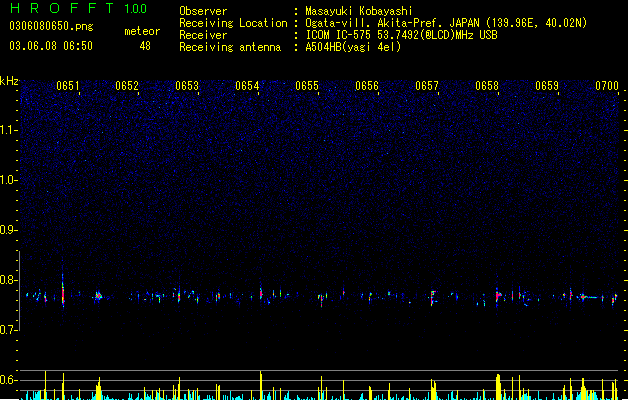The height and width of the screenshot is (400, 629).
Task: Click the 0700 time marker
Action: click(607, 86)
